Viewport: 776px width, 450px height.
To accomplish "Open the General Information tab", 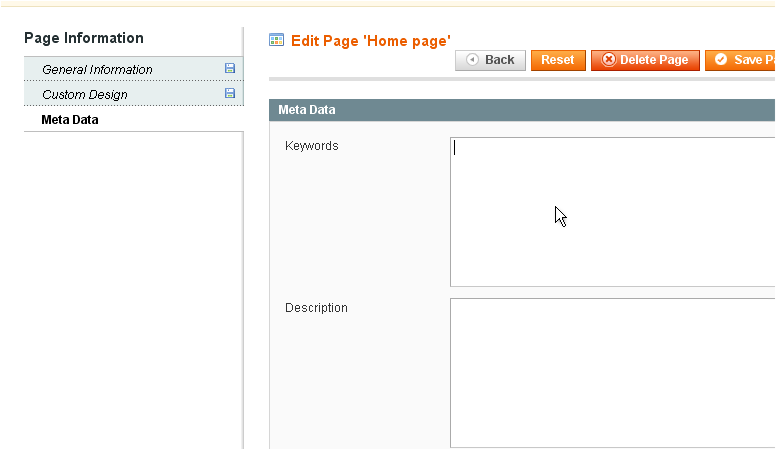I will point(97,70).
